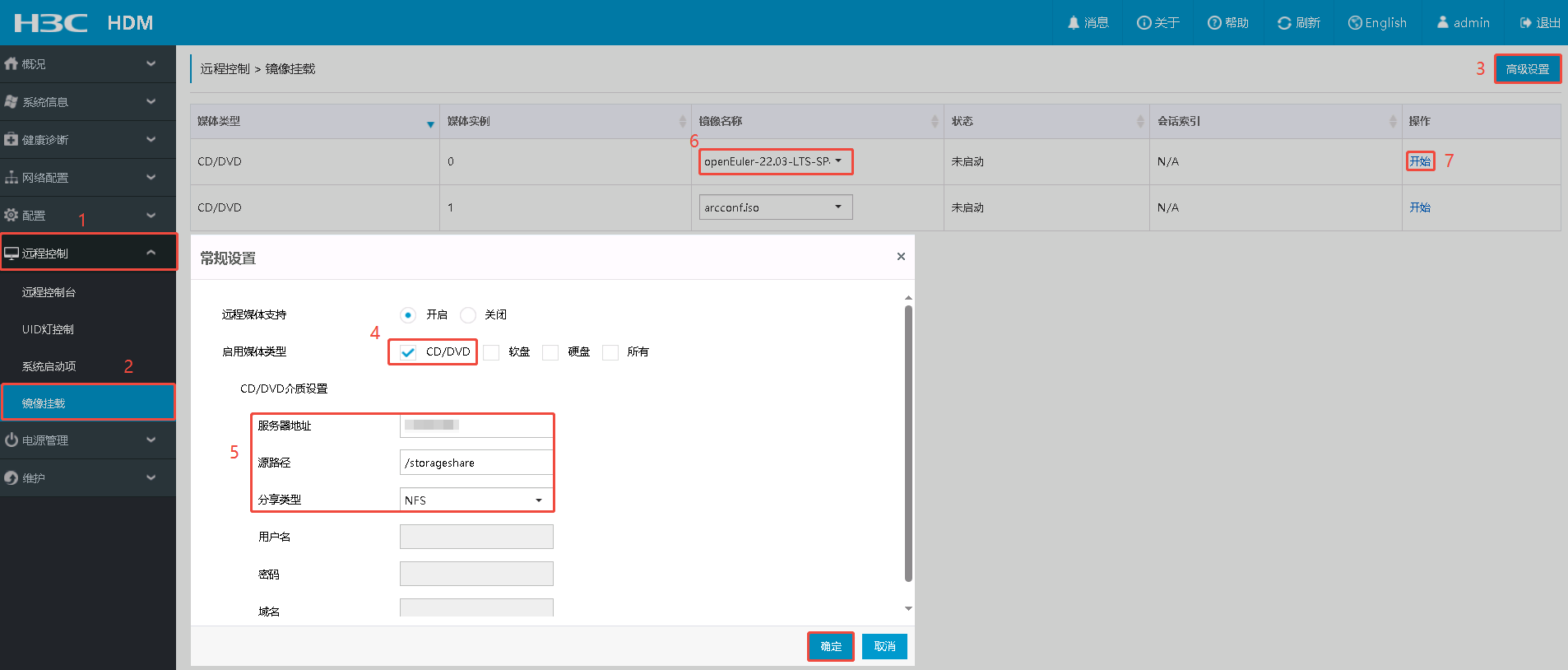Expand the 电源管理 menu chevron
This screenshot has width=1568, height=670.
click(151, 440)
